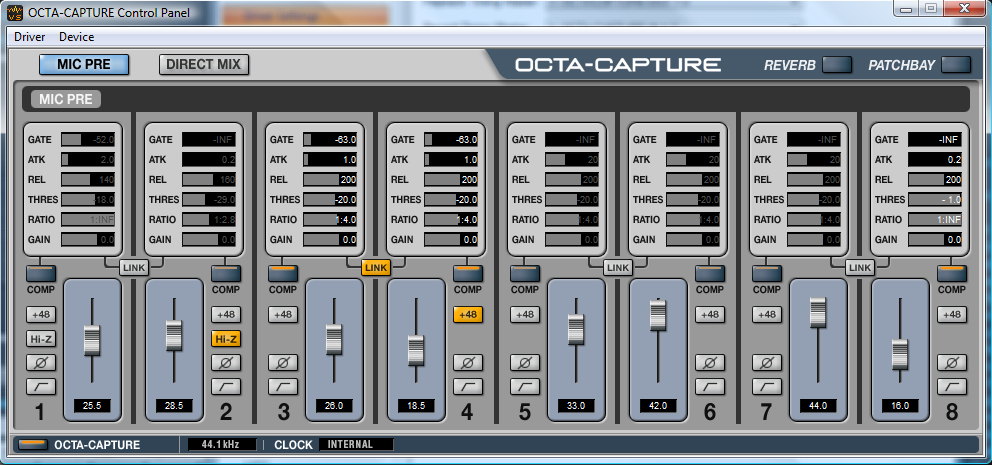Open the Device menu
The image size is (992, 465).
tap(77, 37)
